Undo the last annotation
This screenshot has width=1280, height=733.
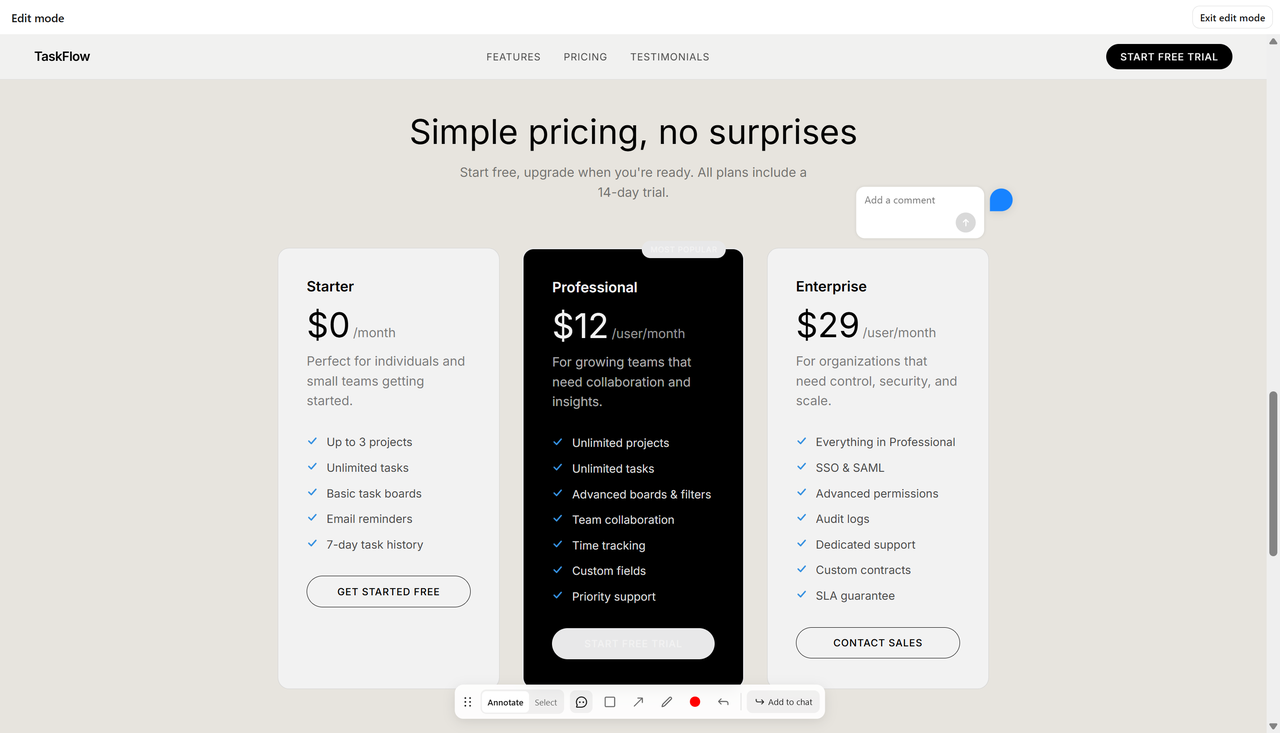[x=723, y=702]
